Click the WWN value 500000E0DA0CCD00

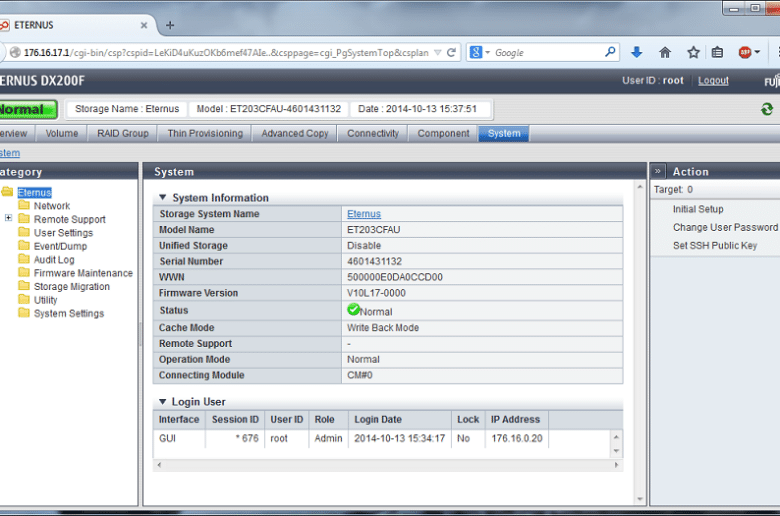(394, 277)
